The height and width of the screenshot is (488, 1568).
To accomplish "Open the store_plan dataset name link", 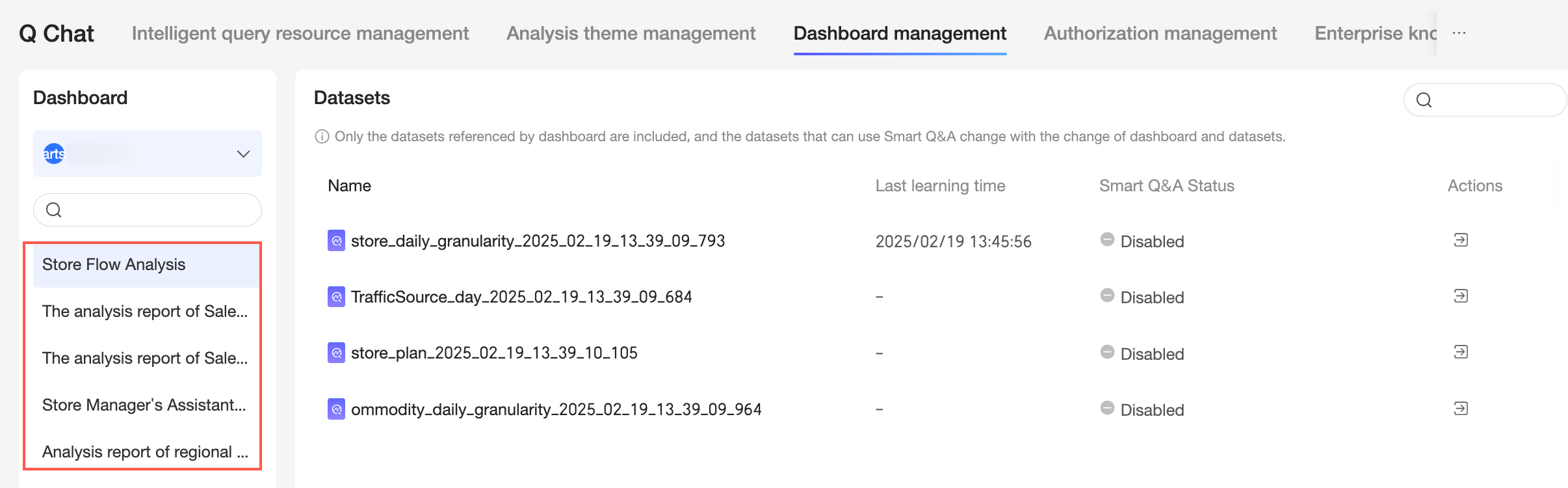I will click(x=494, y=353).
